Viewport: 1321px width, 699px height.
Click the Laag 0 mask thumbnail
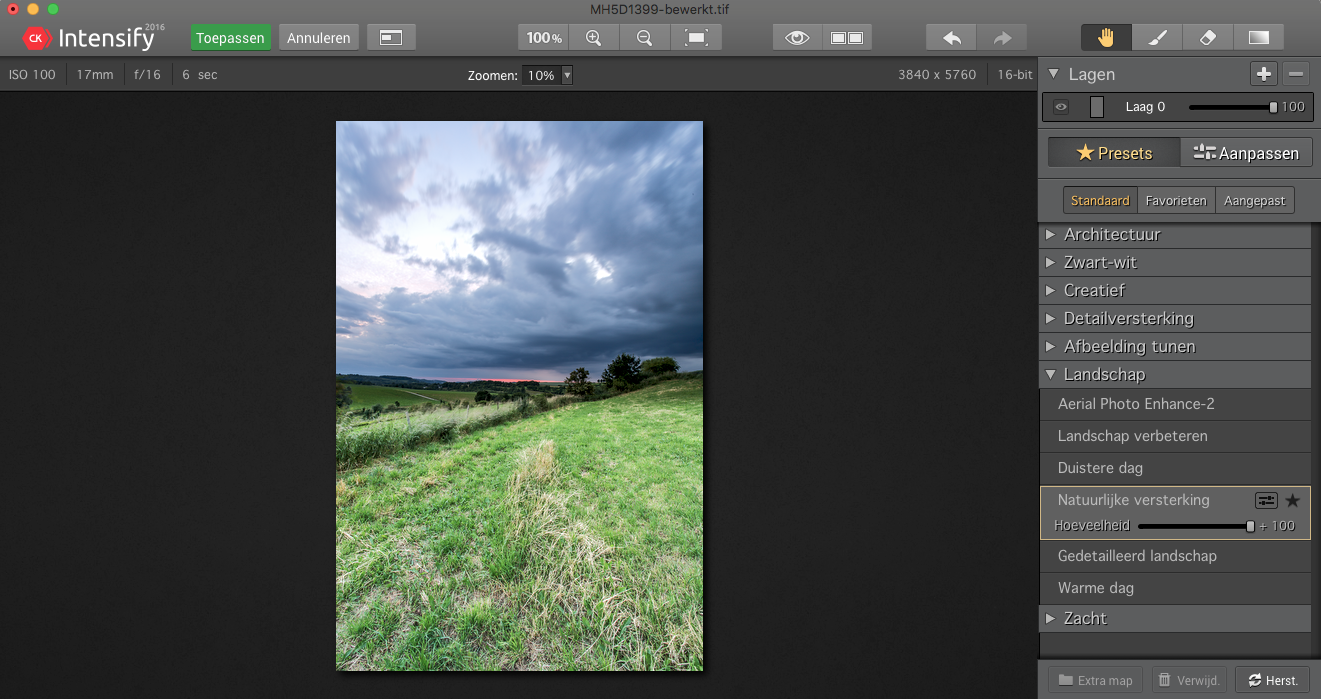1097,107
